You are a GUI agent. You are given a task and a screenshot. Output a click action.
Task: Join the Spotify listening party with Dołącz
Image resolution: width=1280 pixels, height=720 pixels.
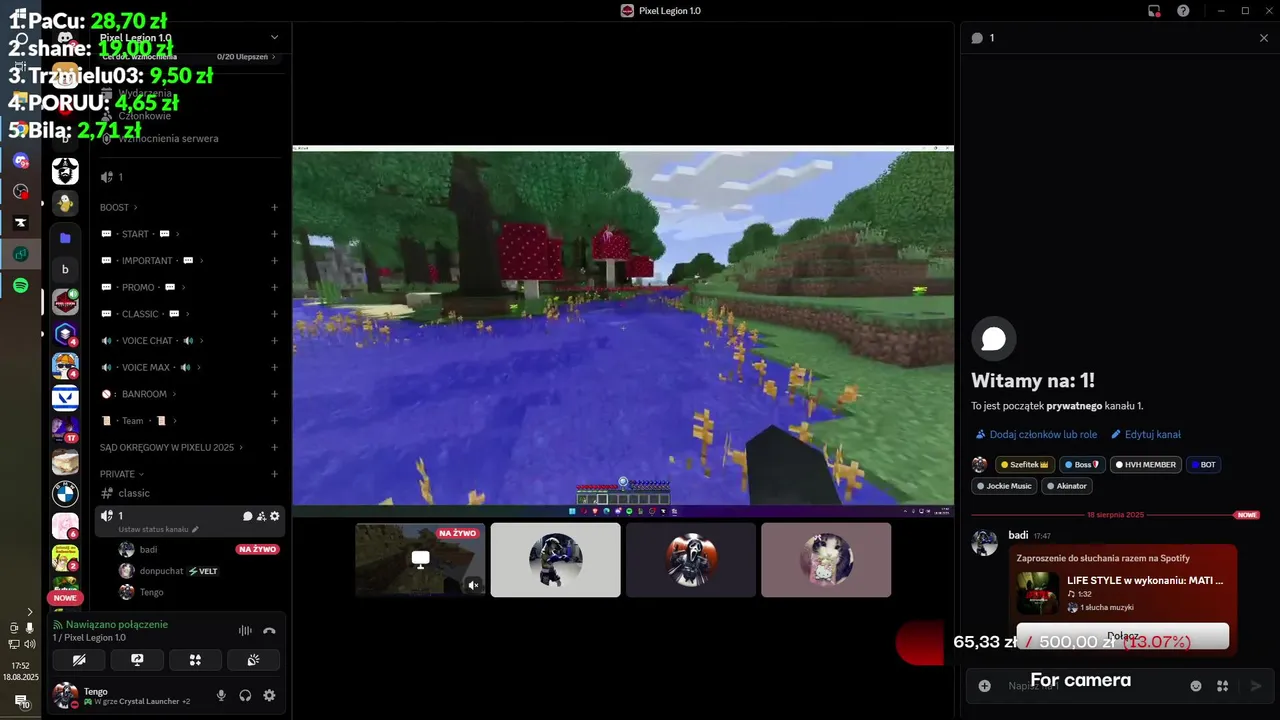coord(1123,636)
